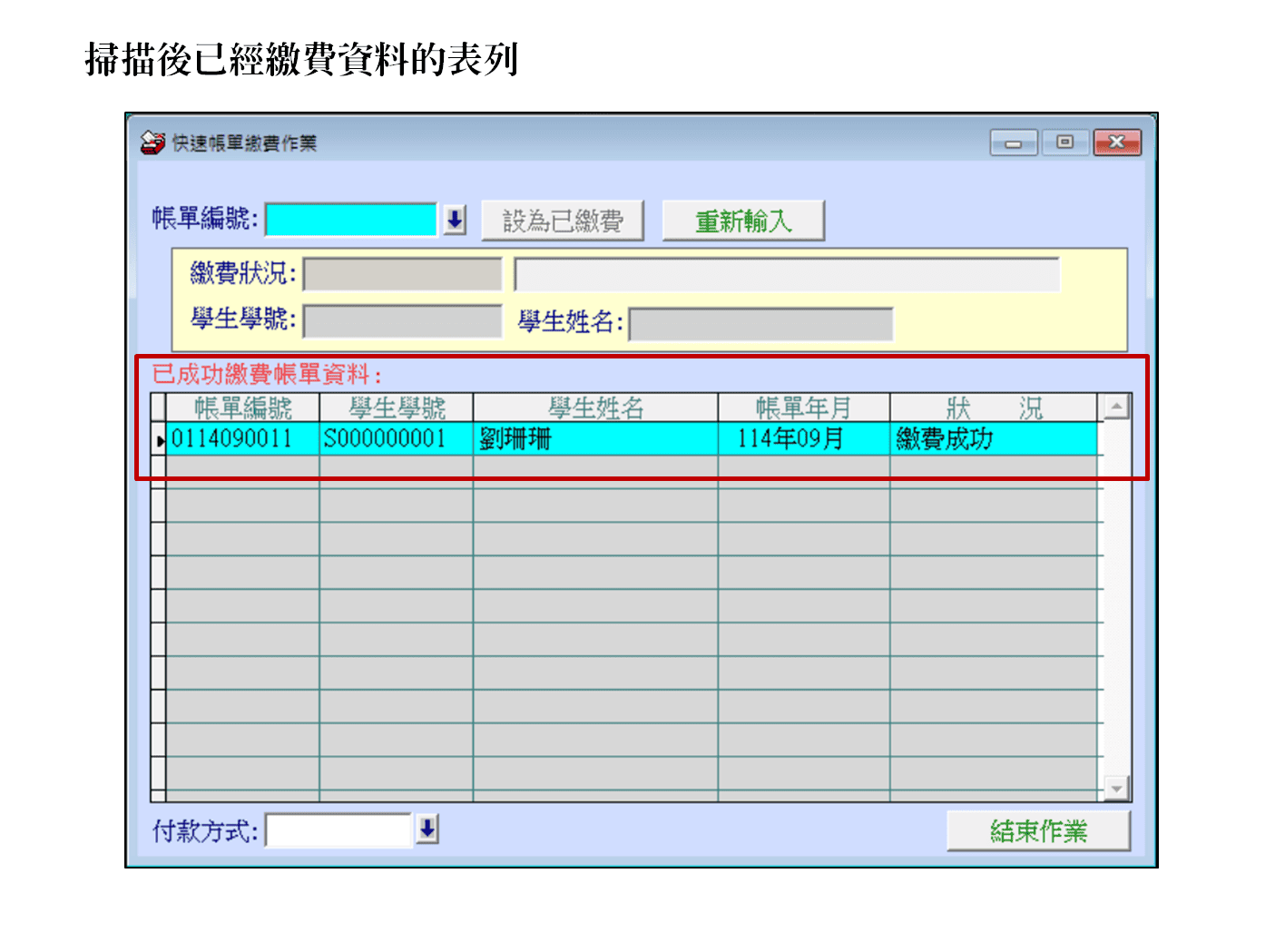Click the 帳單年月 column header

click(803, 408)
